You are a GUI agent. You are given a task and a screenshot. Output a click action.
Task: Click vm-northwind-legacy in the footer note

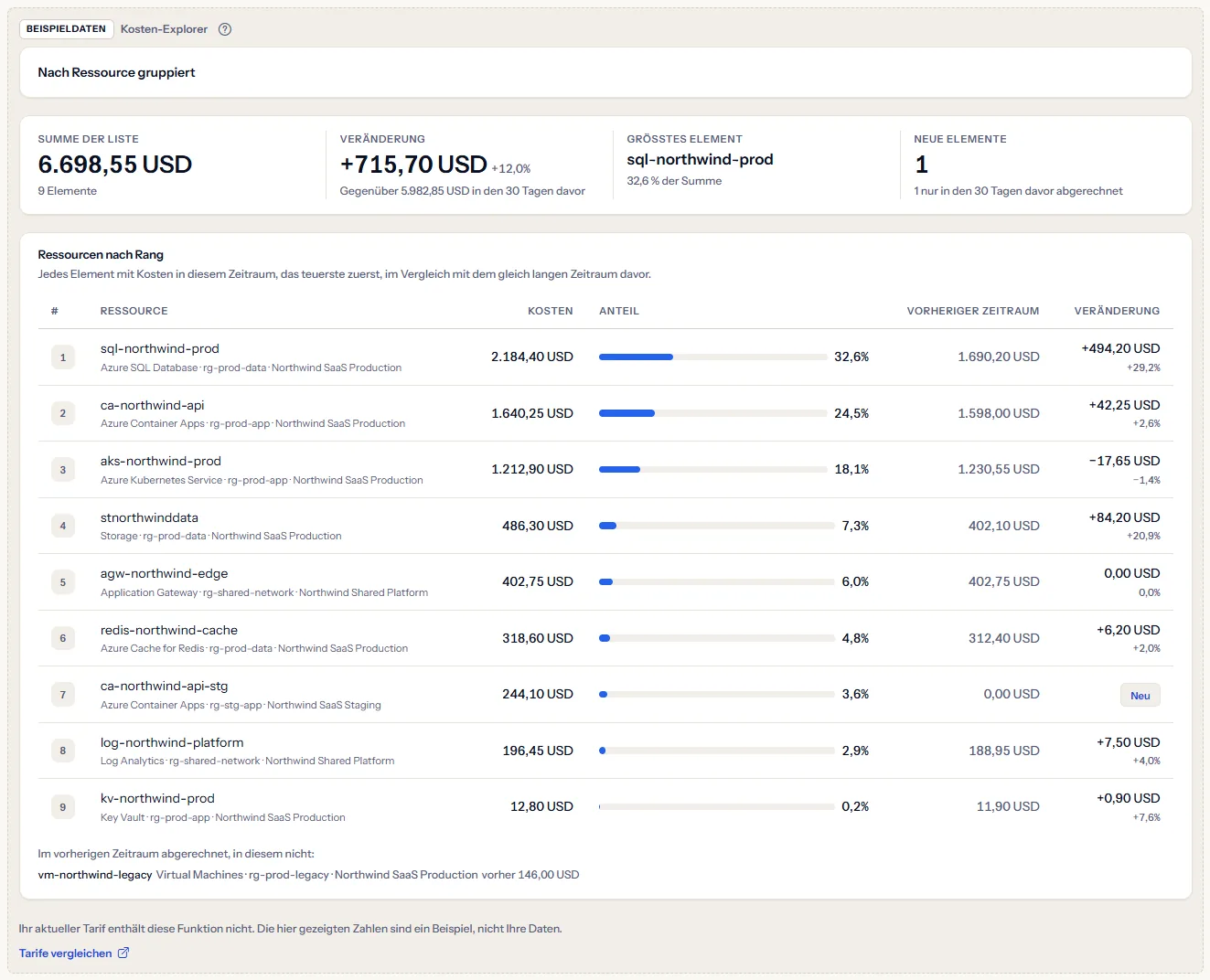95,875
